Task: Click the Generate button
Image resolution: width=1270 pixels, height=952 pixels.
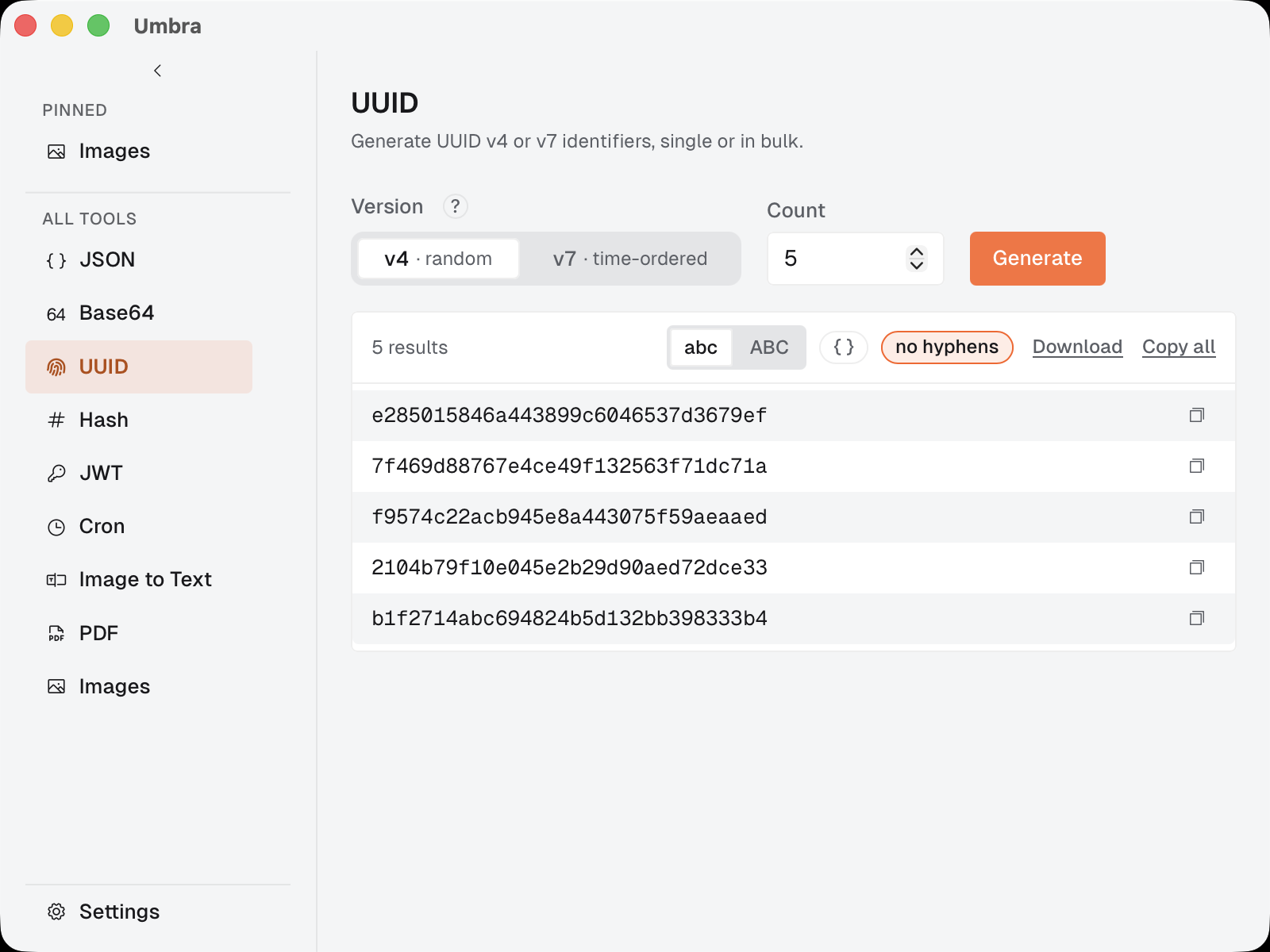Action: pyautogui.click(x=1037, y=259)
